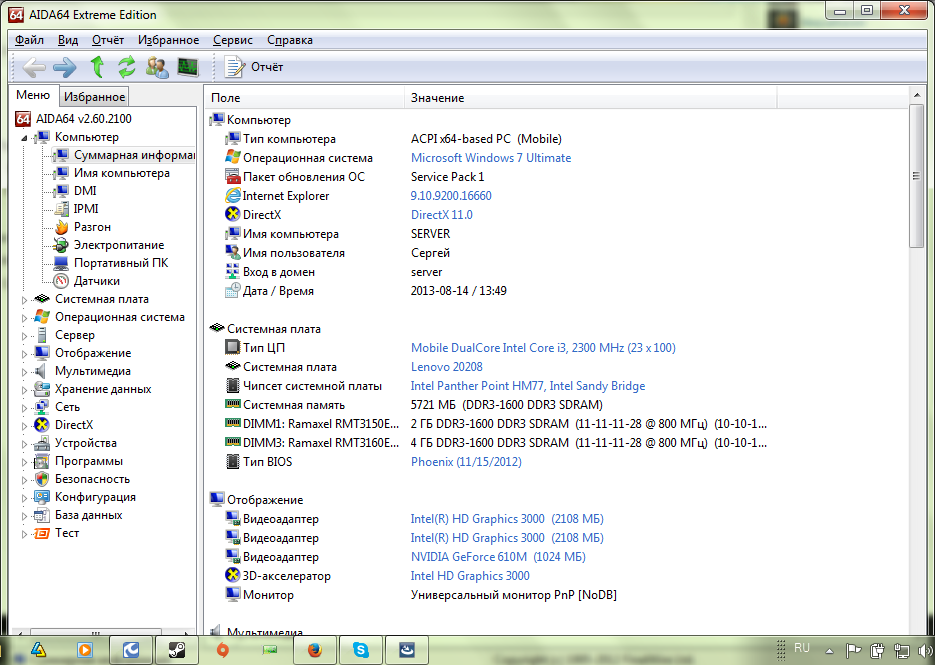The image size is (935, 665).
Task: Open the Lenovo 20208 link
Action: point(447,367)
